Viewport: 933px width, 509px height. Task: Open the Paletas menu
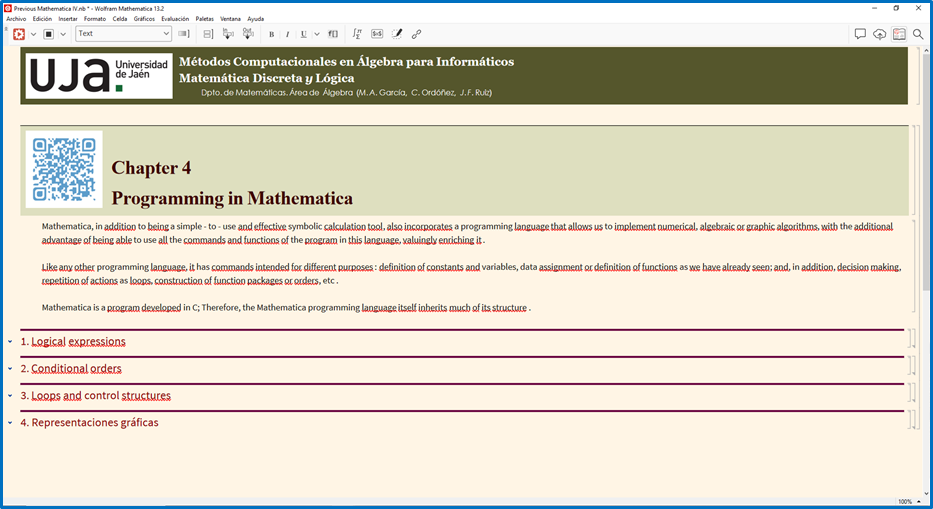pos(205,19)
